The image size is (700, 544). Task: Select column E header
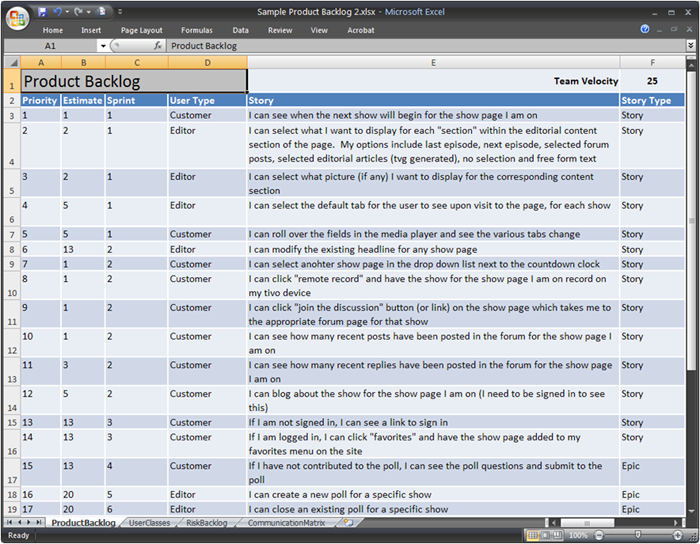click(433, 62)
